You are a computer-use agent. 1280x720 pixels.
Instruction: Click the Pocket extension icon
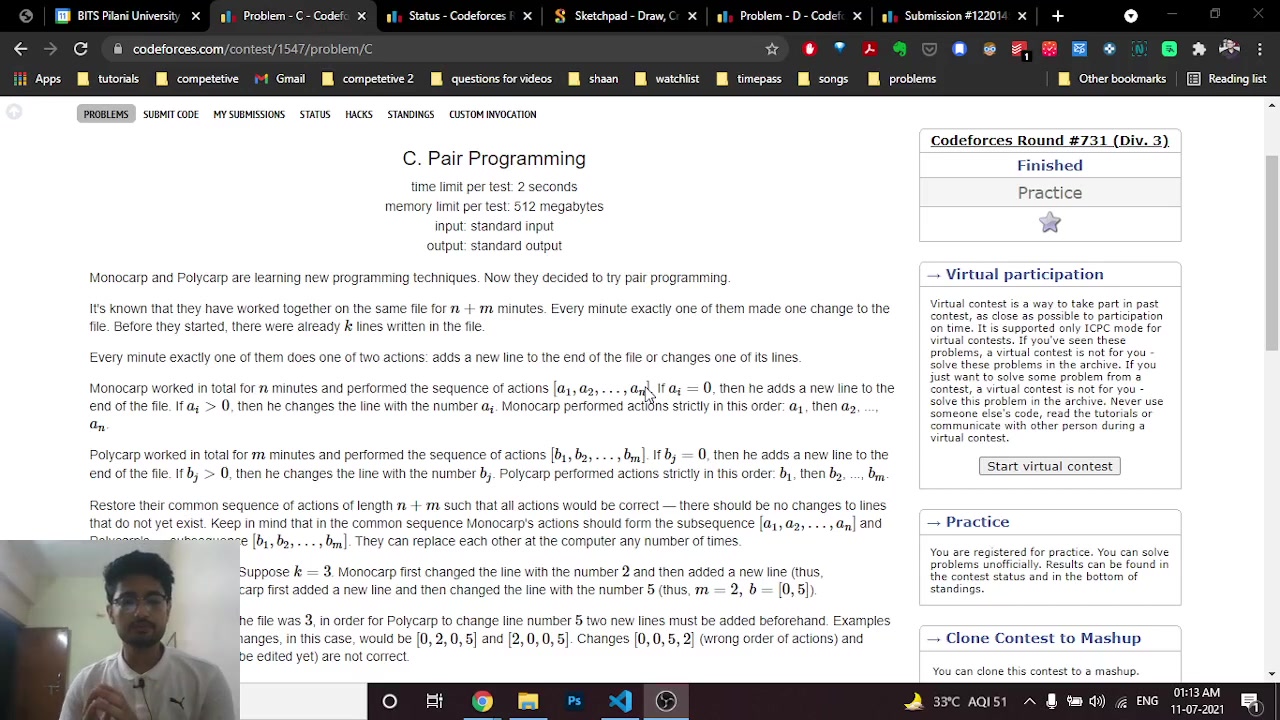point(930,49)
